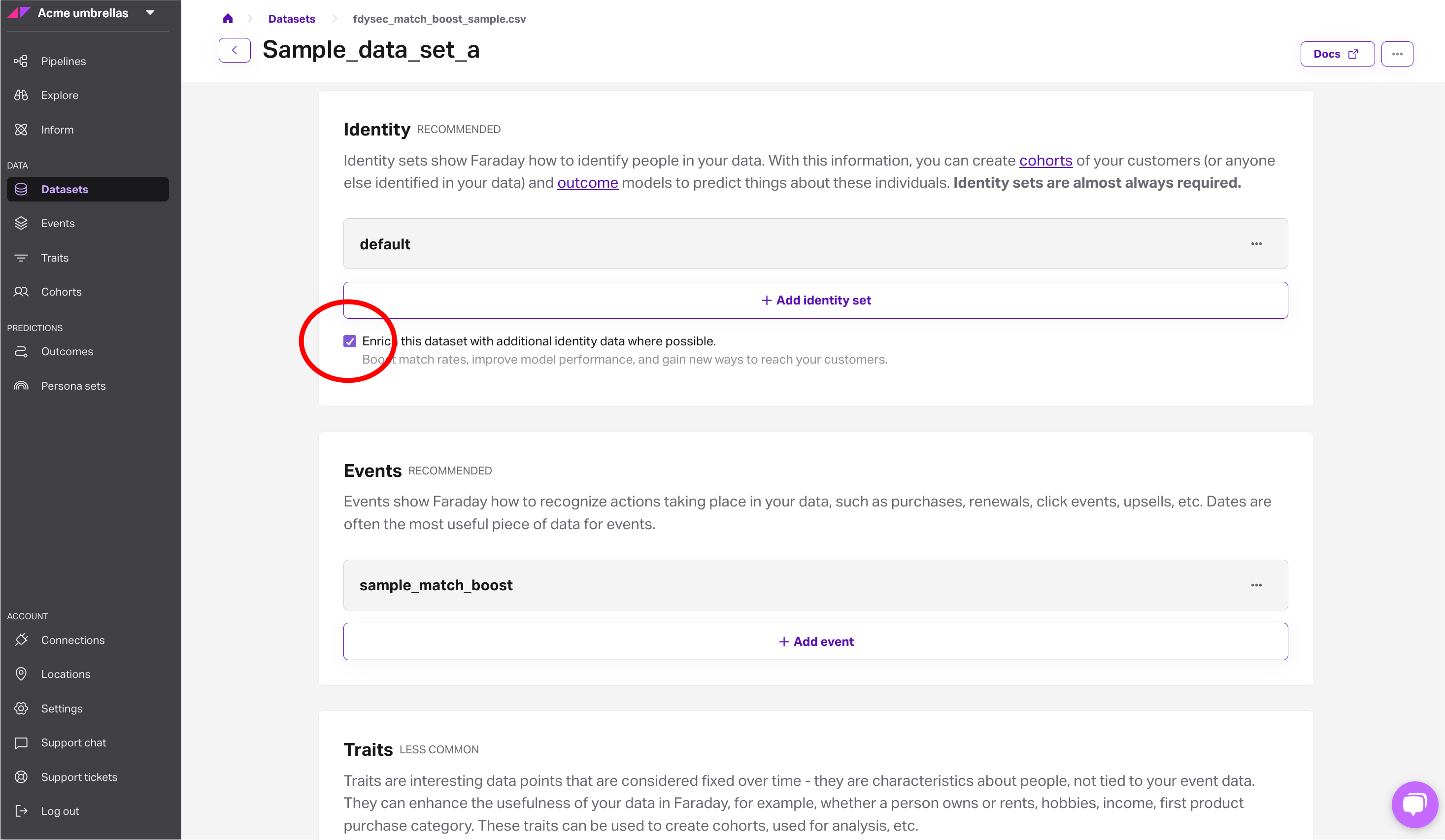This screenshot has height=840, width=1445.
Task: Click Add identity set button
Action: [815, 301]
